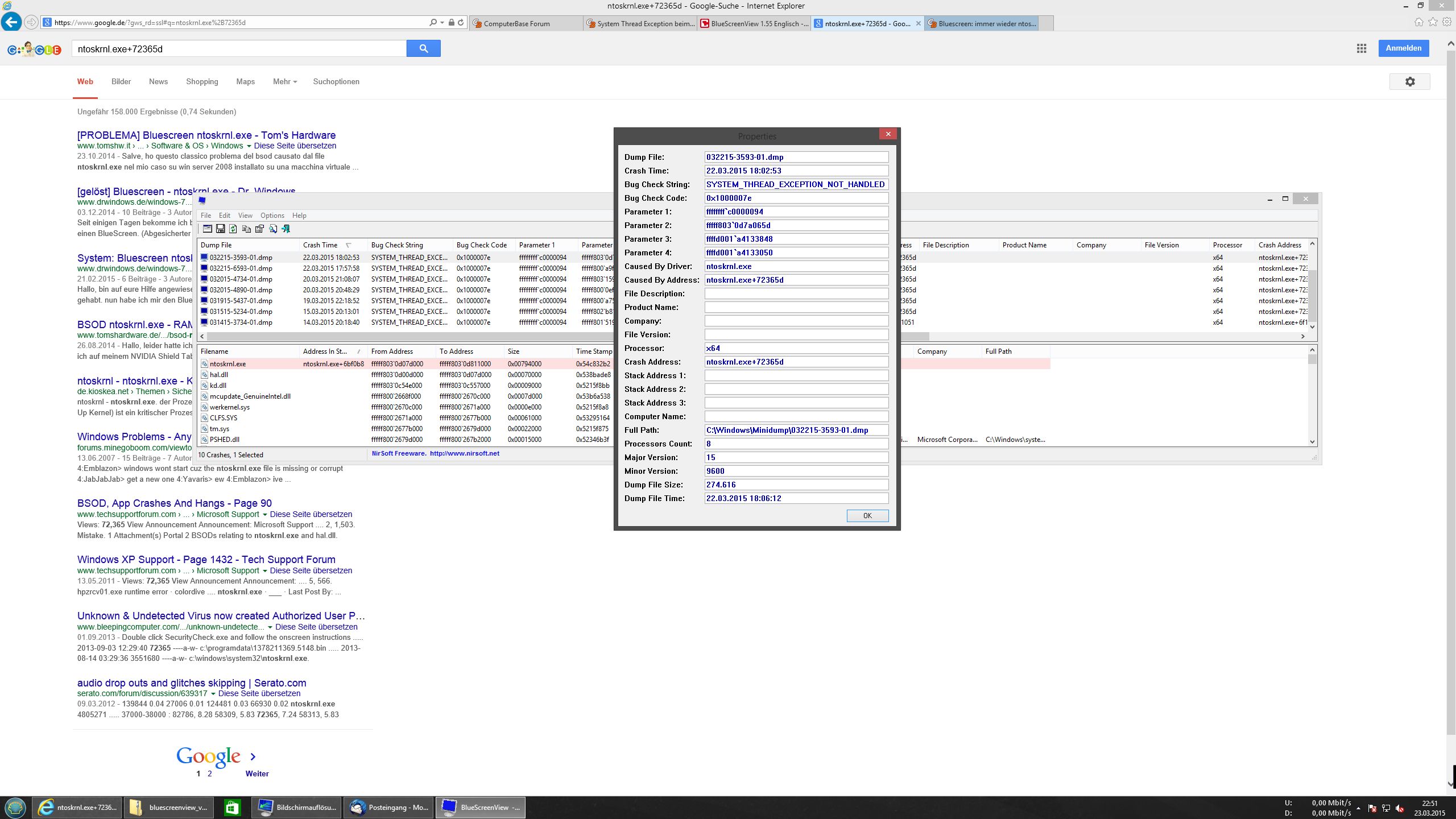Open Windows Store icon on the taskbar
Image resolution: width=1456 pixels, height=819 pixels.
(232, 807)
